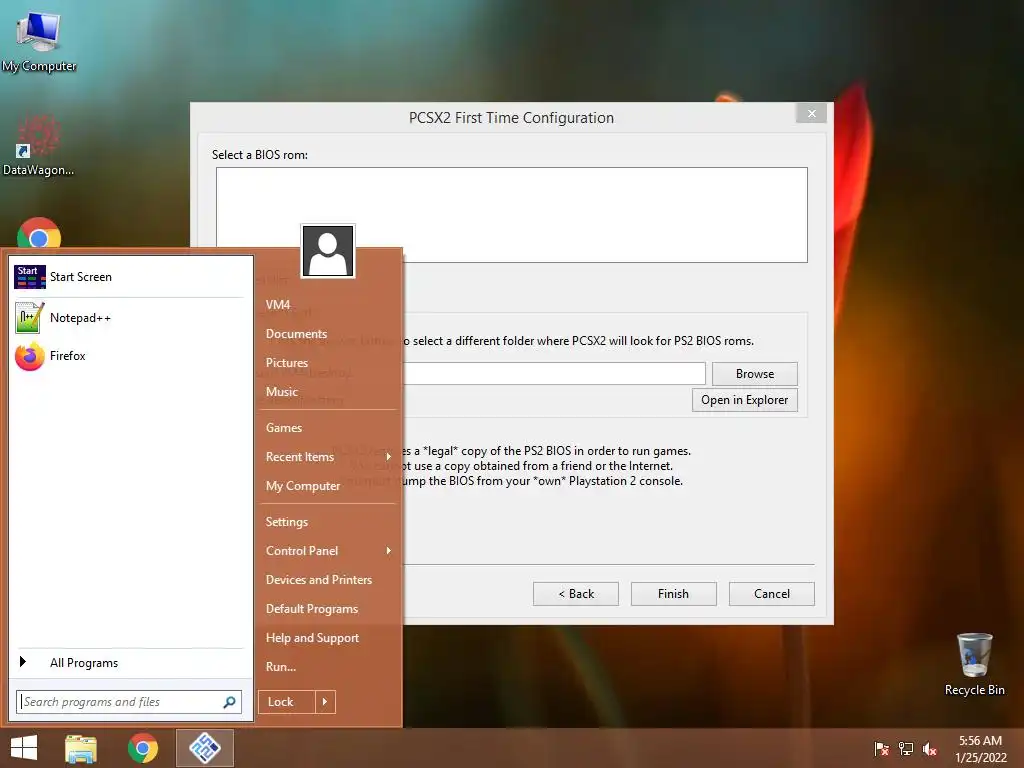1024x768 pixels.
Task: Open the DataWagon desktop shortcut
Action: (38, 145)
